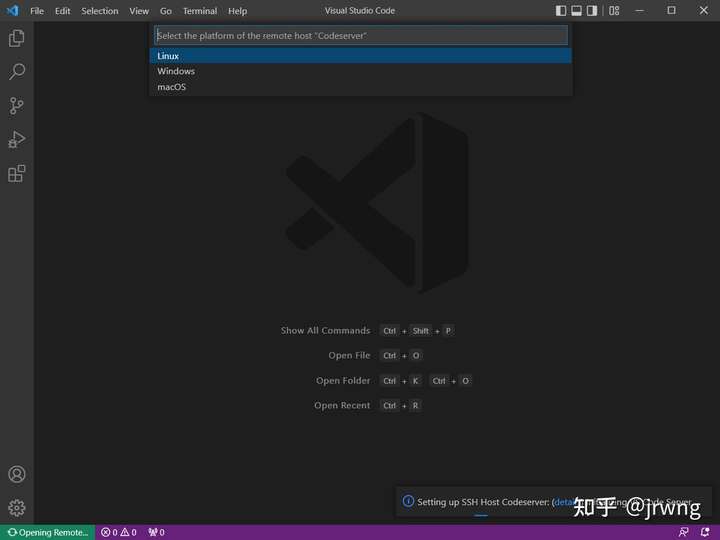Open the View menu
This screenshot has height=540, width=720.
click(139, 11)
